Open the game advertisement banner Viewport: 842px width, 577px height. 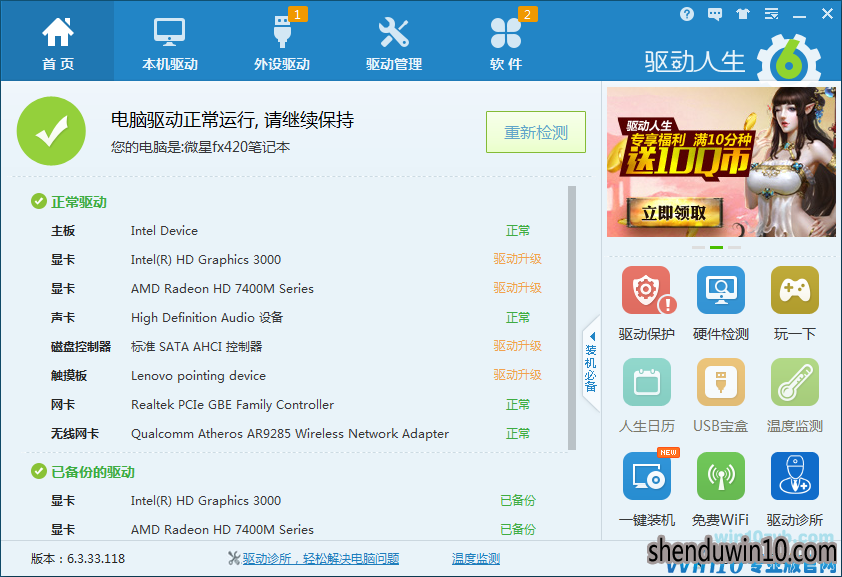coord(721,162)
